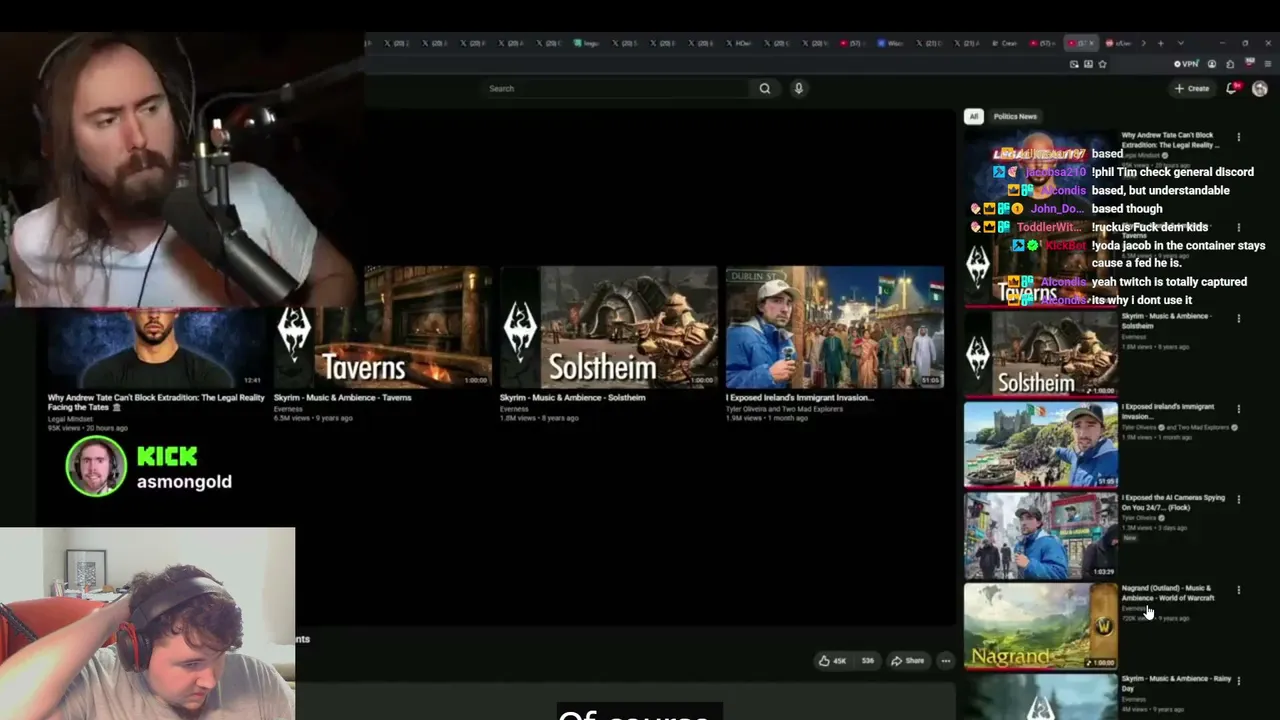Click the YouTube search magnifier icon
Image resolution: width=1280 pixels, height=720 pixels.
tap(765, 88)
